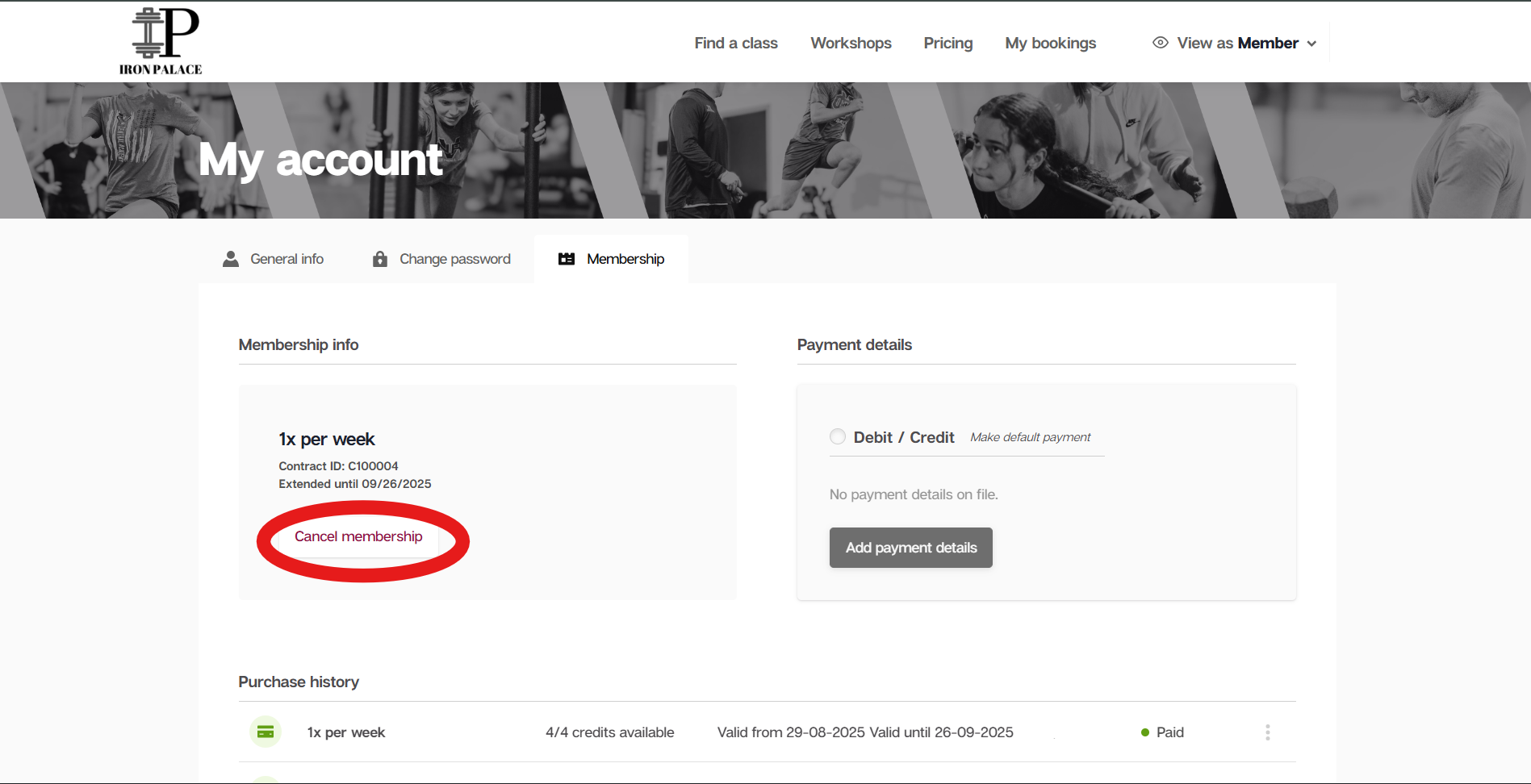The image size is (1531, 784).
Task: Click the No payment details on file text
Action: [914, 494]
